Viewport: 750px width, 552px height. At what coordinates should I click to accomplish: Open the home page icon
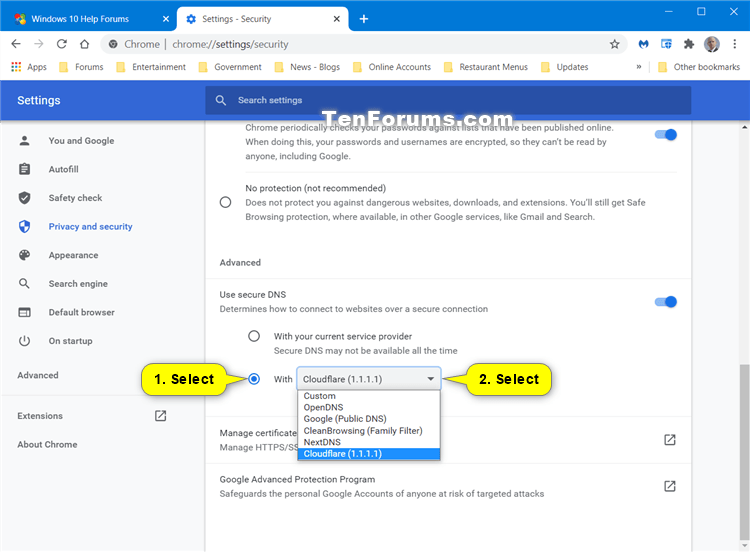coord(84,44)
